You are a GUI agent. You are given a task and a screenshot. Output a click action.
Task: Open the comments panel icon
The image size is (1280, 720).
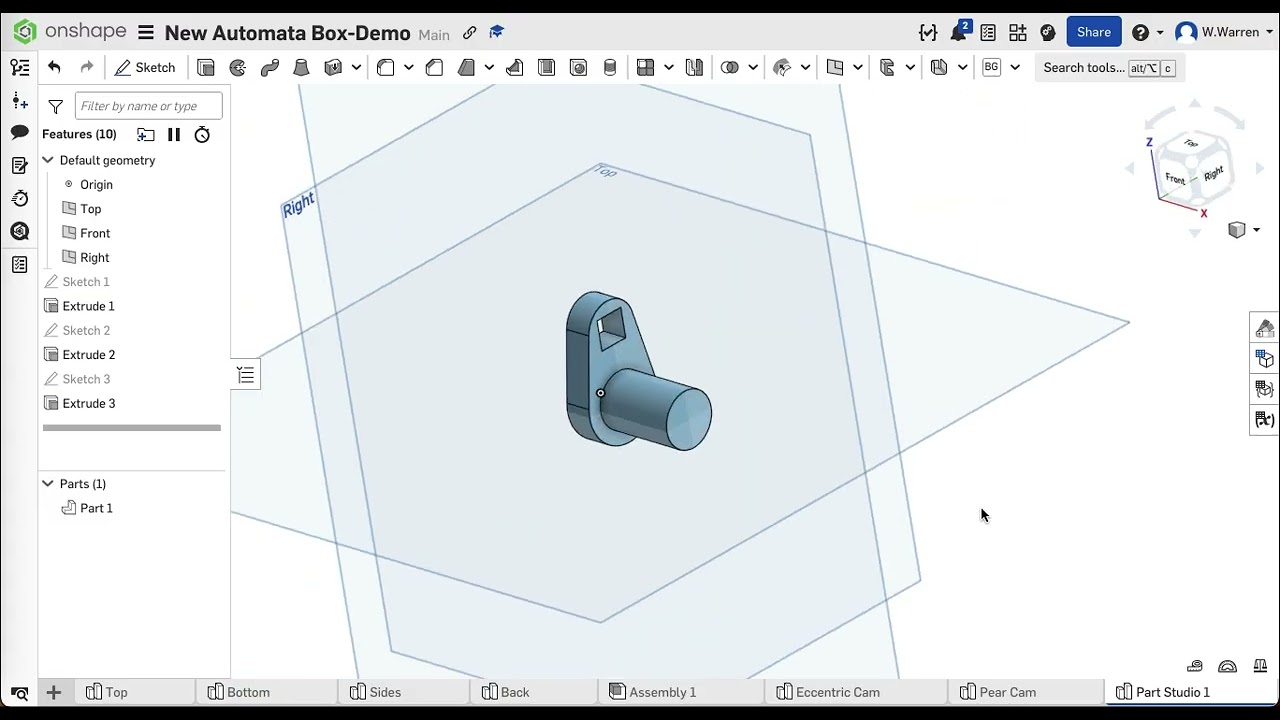(20, 133)
